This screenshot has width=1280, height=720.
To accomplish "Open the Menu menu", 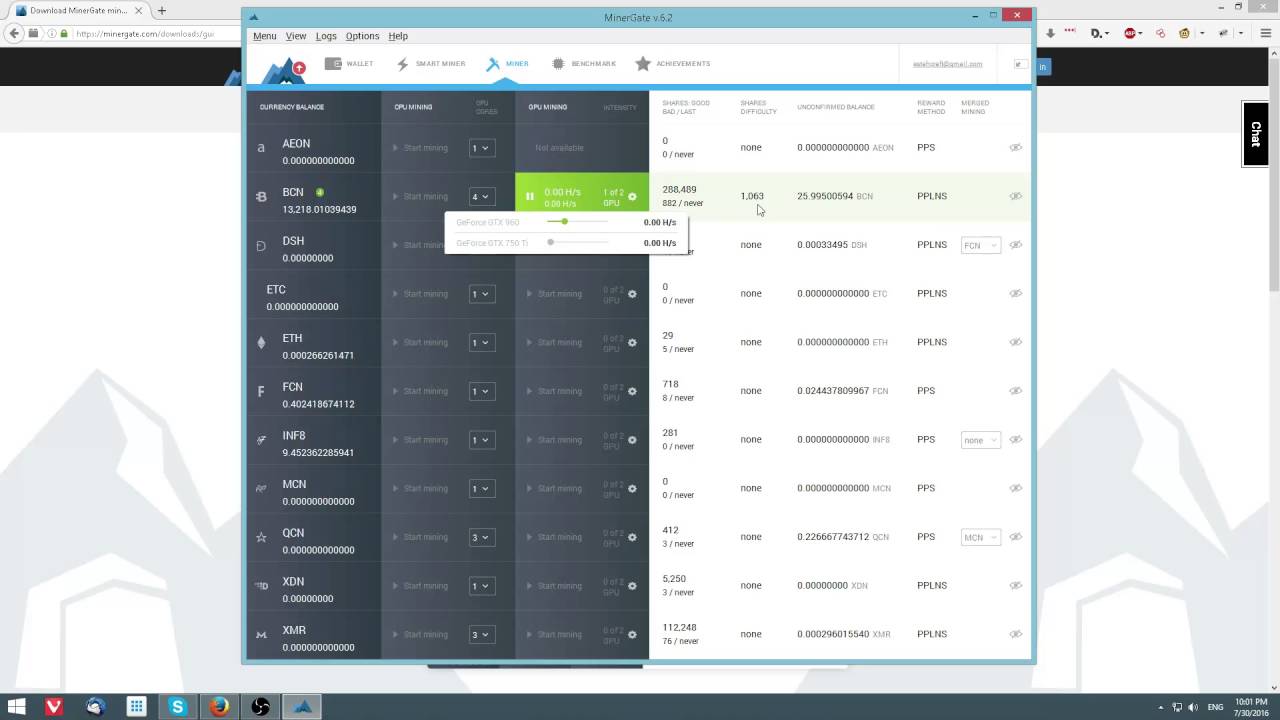I will pyautogui.click(x=265, y=36).
